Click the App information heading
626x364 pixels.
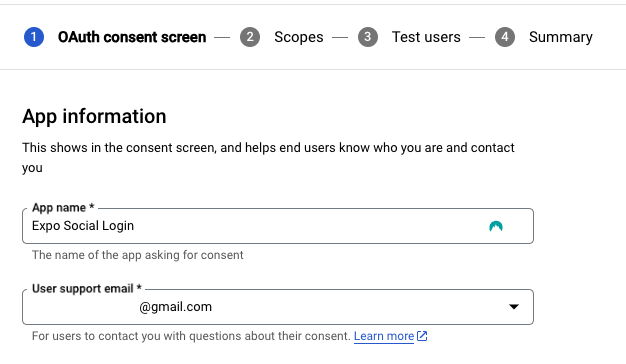(x=94, y=117)
